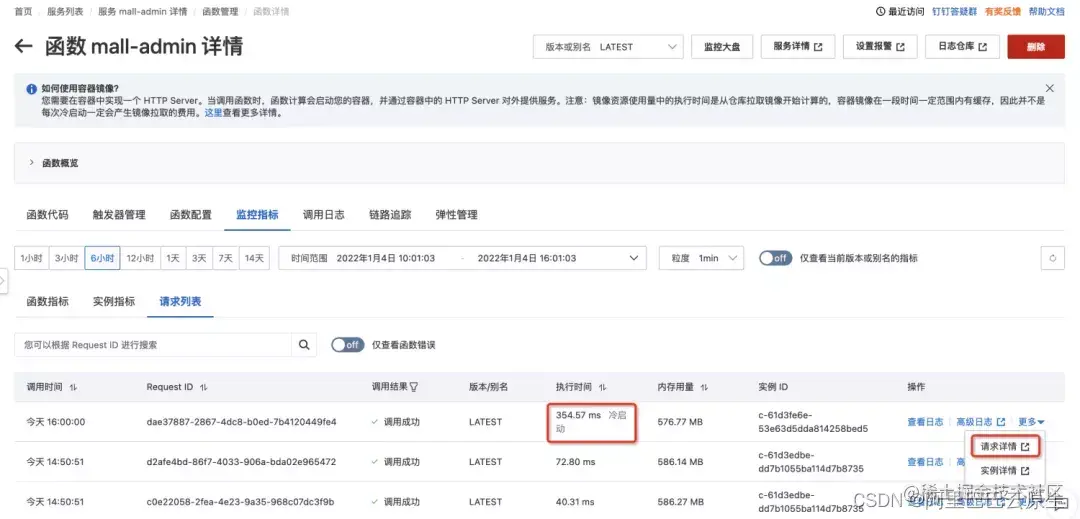The image size is (1080, 519).
Task: Select the 1天 time range
Action: point(173,258)
